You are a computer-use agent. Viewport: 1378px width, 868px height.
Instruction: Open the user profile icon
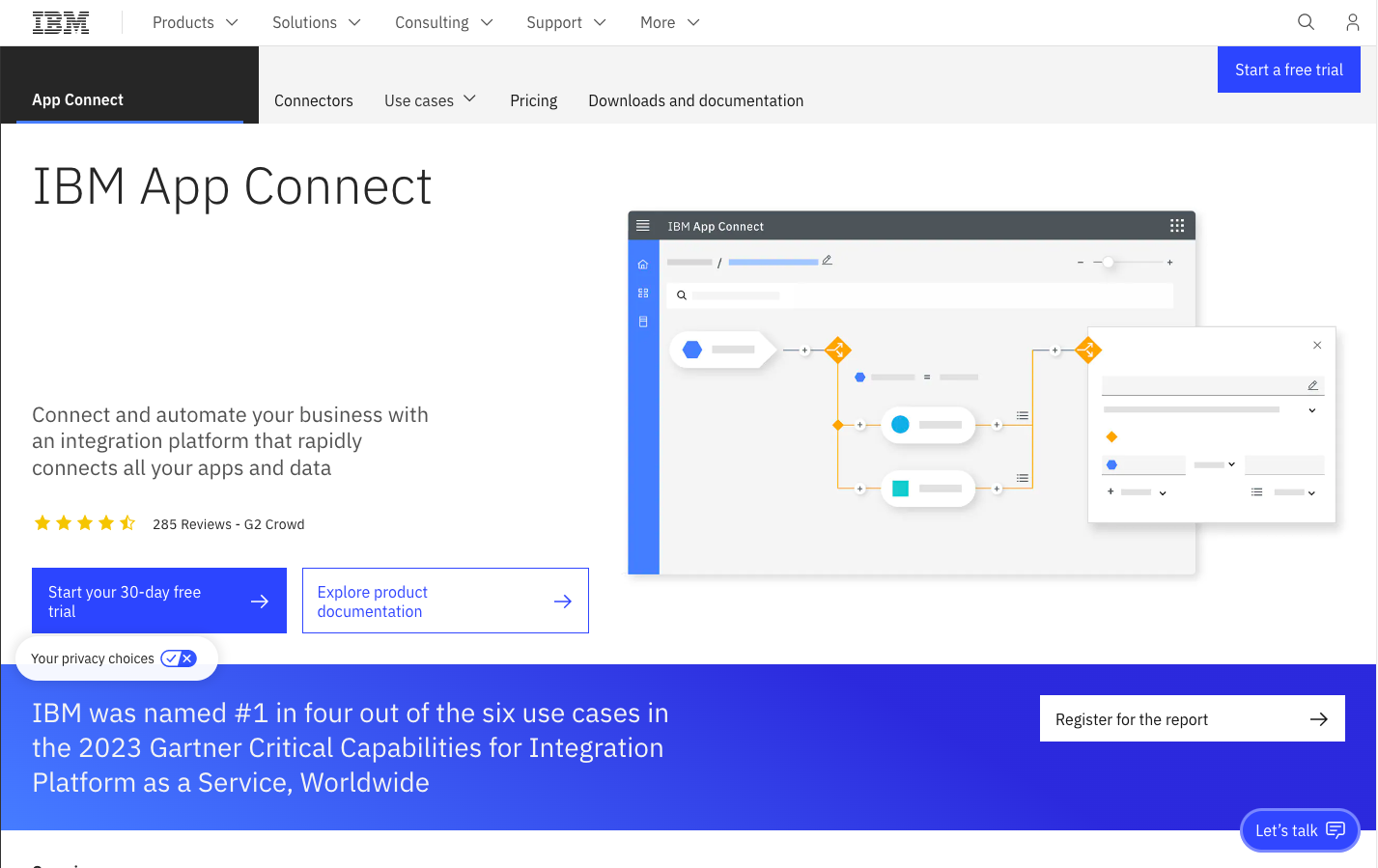pyautogui.click(x=1353, y=22)
